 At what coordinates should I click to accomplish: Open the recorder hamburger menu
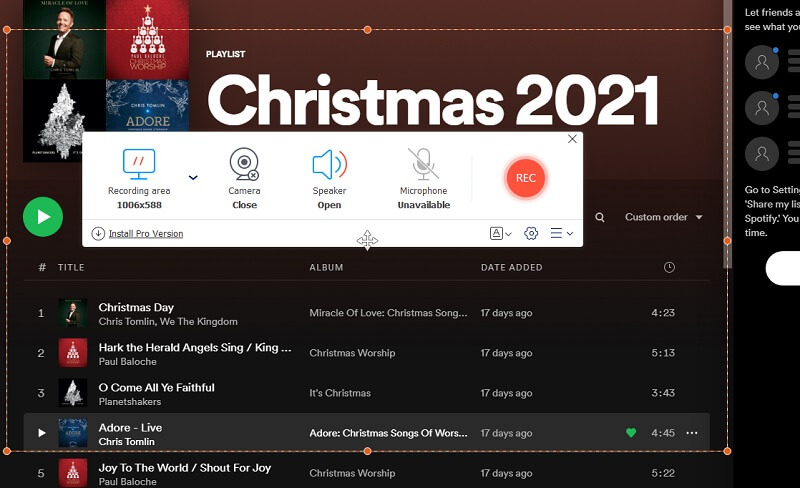561,233
